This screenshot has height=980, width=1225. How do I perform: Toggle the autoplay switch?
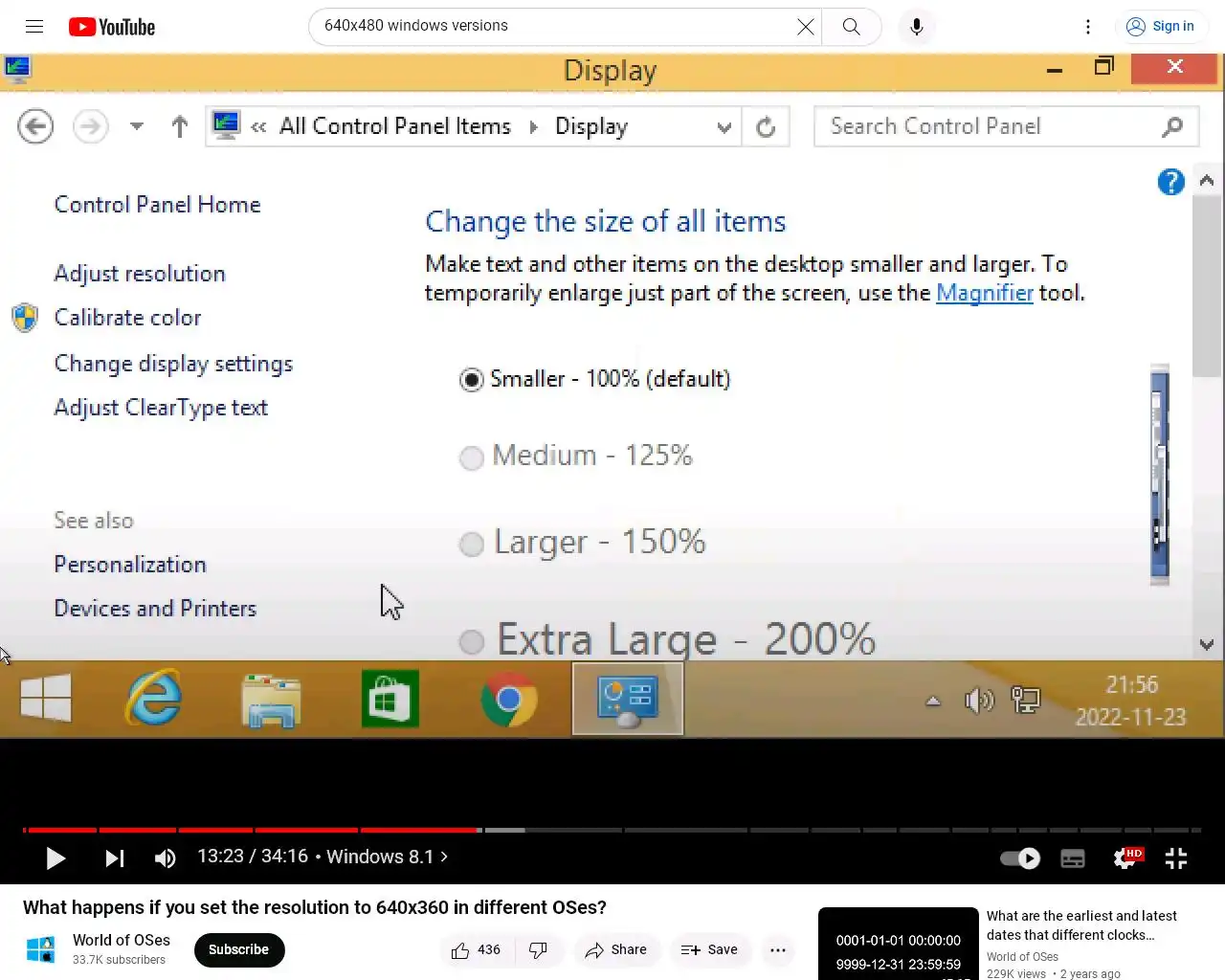(1020, 858)
